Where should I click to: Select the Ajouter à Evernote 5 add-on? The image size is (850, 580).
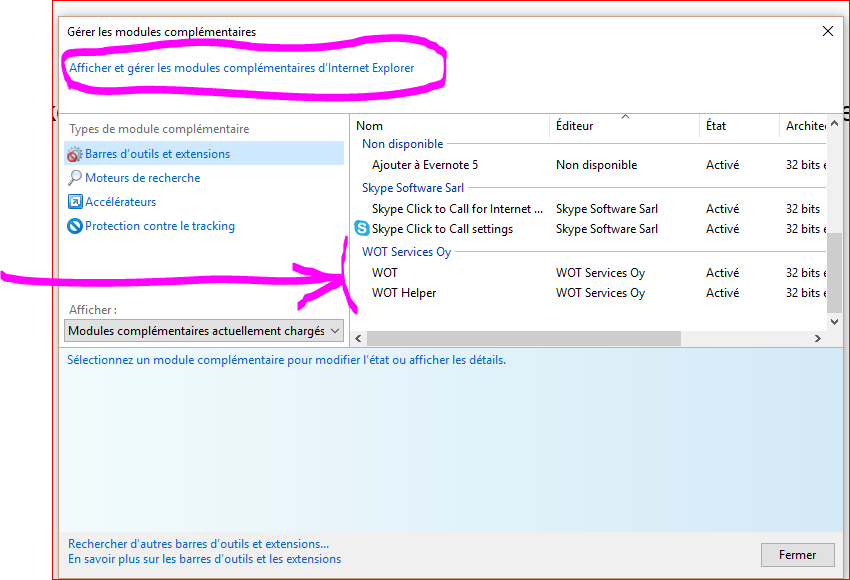(x=590, y=165)
